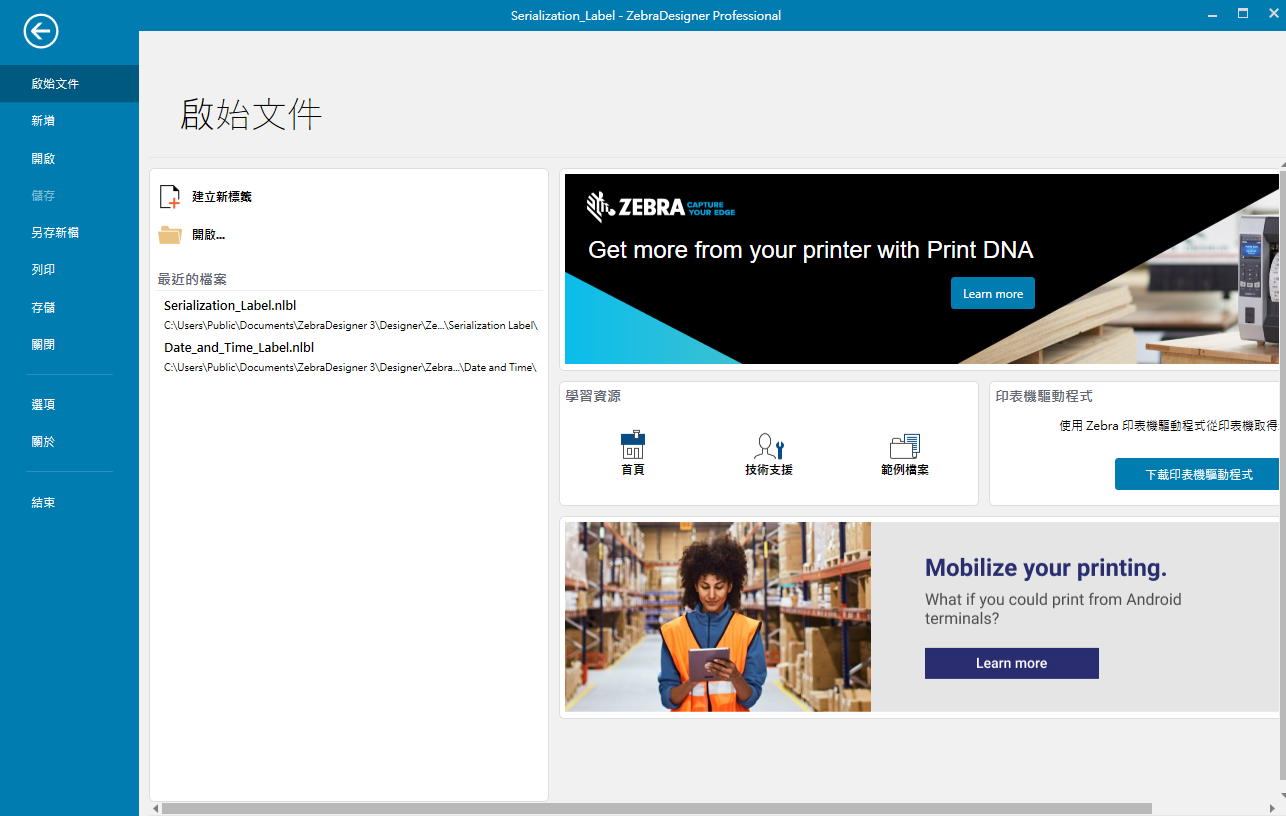This screenshot has width=1286, height=816.
Task: Open the 首頁 home learning resource icon
Action: tap(633, 445)
